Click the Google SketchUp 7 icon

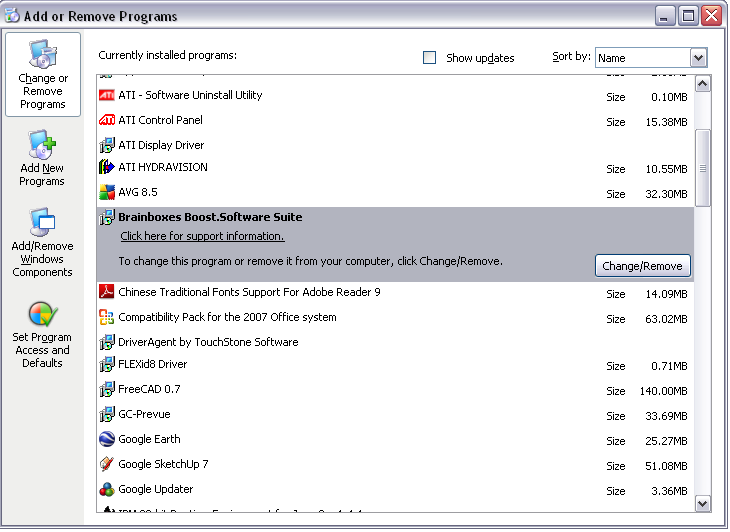pos(107,464)
